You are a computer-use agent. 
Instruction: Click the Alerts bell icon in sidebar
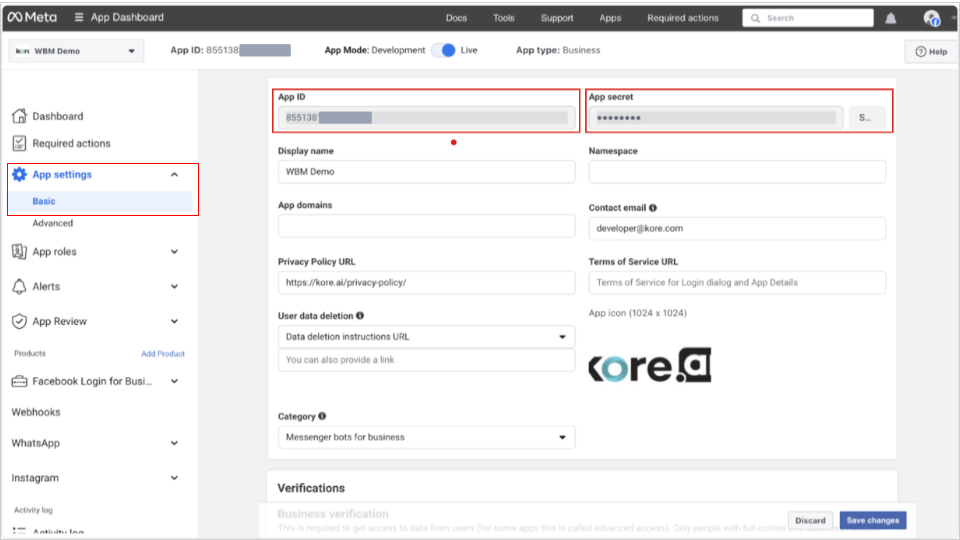(x=19, y=286)
